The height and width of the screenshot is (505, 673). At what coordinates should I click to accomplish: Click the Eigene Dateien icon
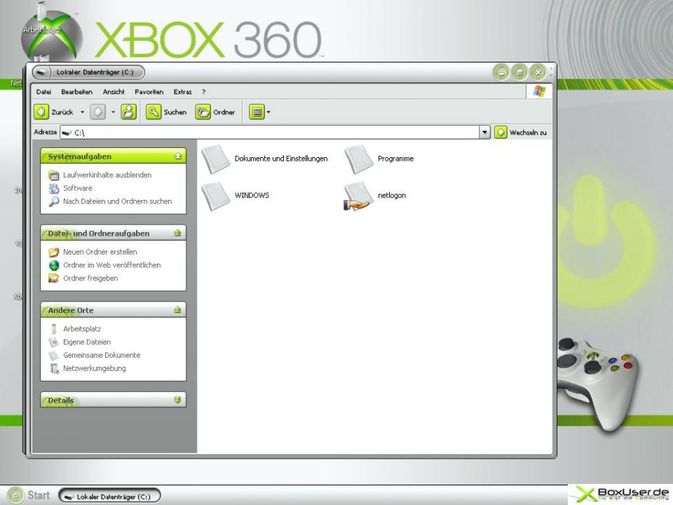tap(54, 342)
